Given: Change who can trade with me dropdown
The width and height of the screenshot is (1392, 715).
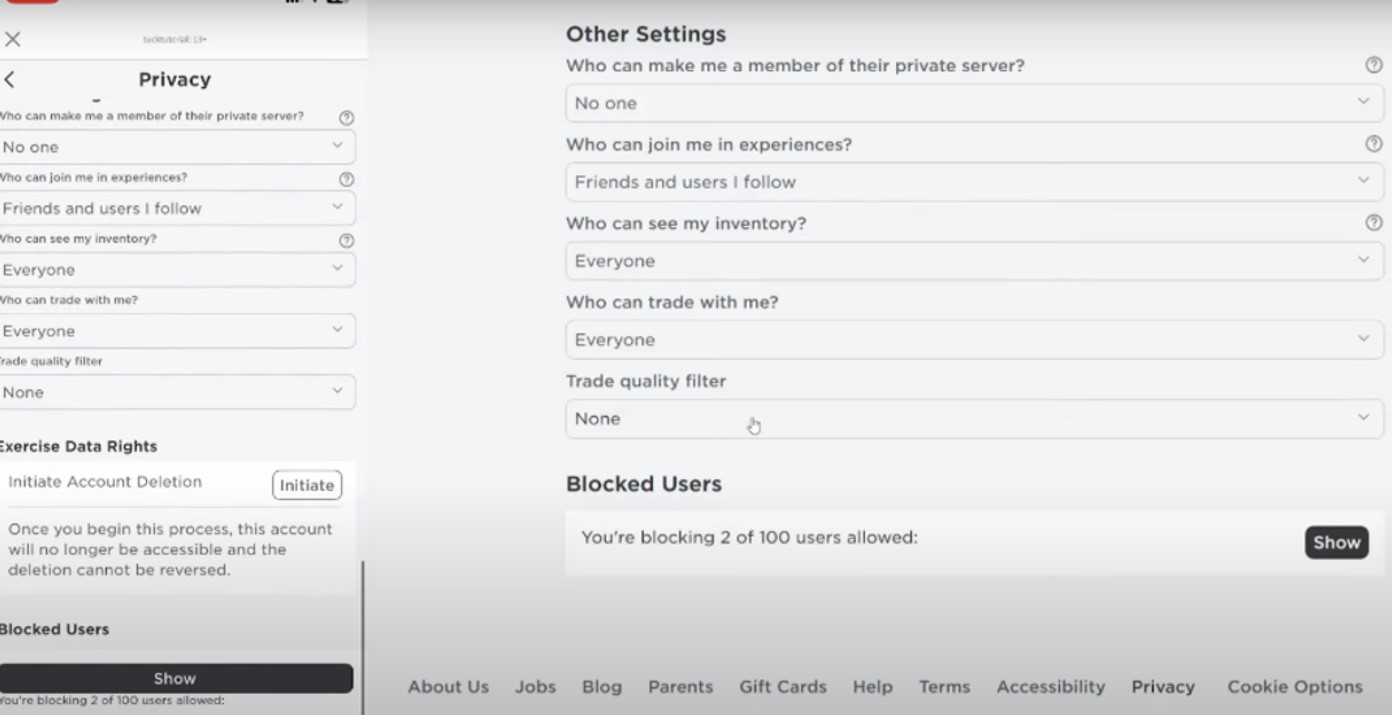Looking at the screenshot, I should (974, 339).
